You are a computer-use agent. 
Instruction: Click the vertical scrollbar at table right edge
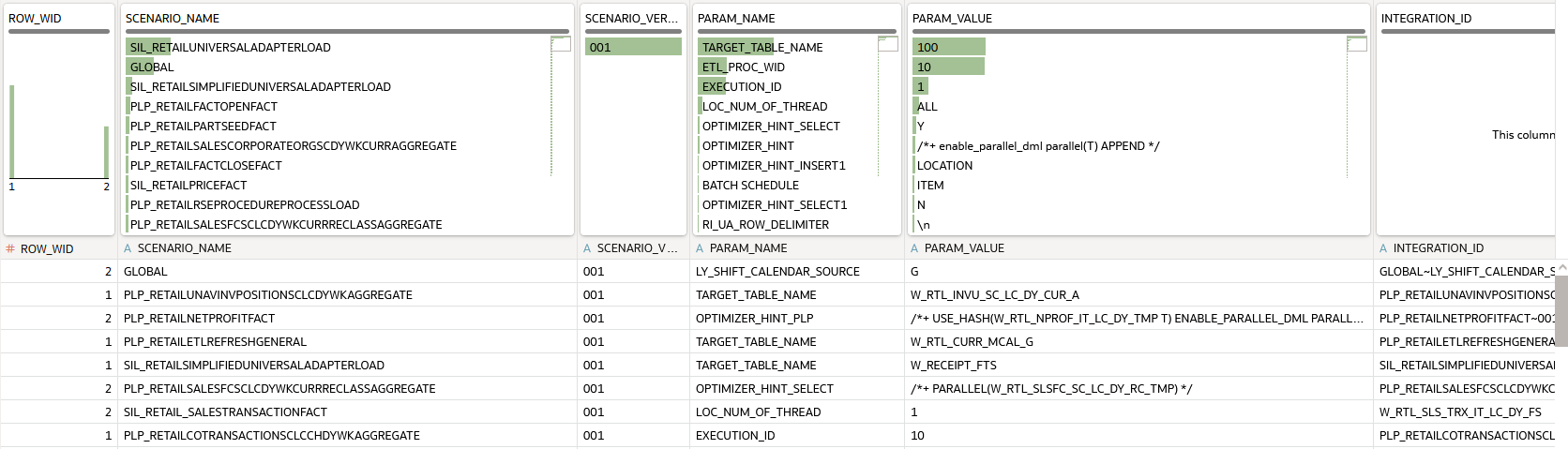point(1561,309)
